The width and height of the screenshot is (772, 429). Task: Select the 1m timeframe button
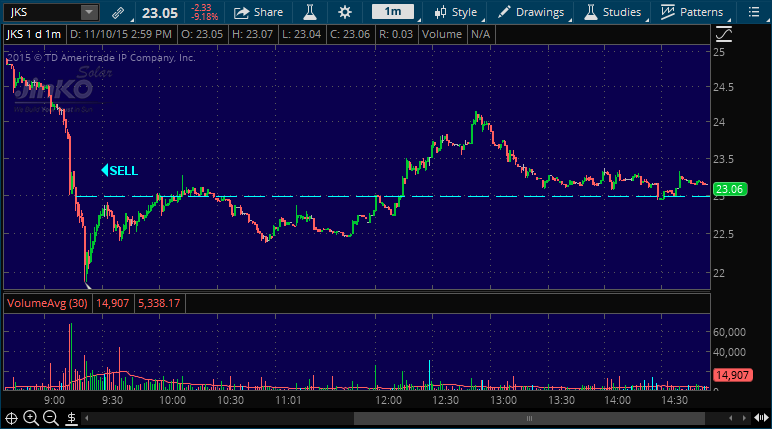point(392,12)
